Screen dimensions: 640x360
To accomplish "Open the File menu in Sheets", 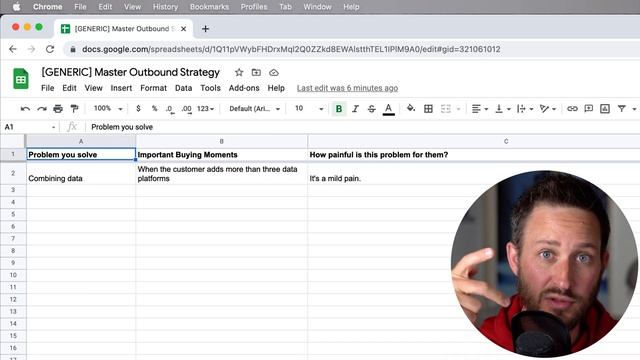I will click(x=47, y=88).
